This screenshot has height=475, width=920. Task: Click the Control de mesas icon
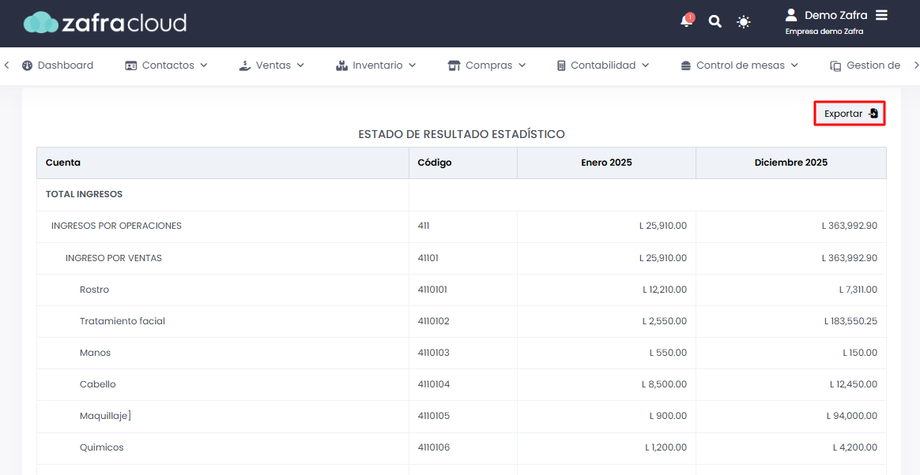coord(685,66)
